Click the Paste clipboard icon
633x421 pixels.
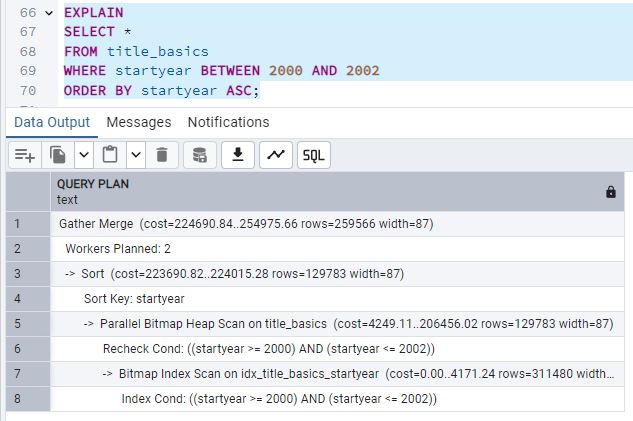110,155
